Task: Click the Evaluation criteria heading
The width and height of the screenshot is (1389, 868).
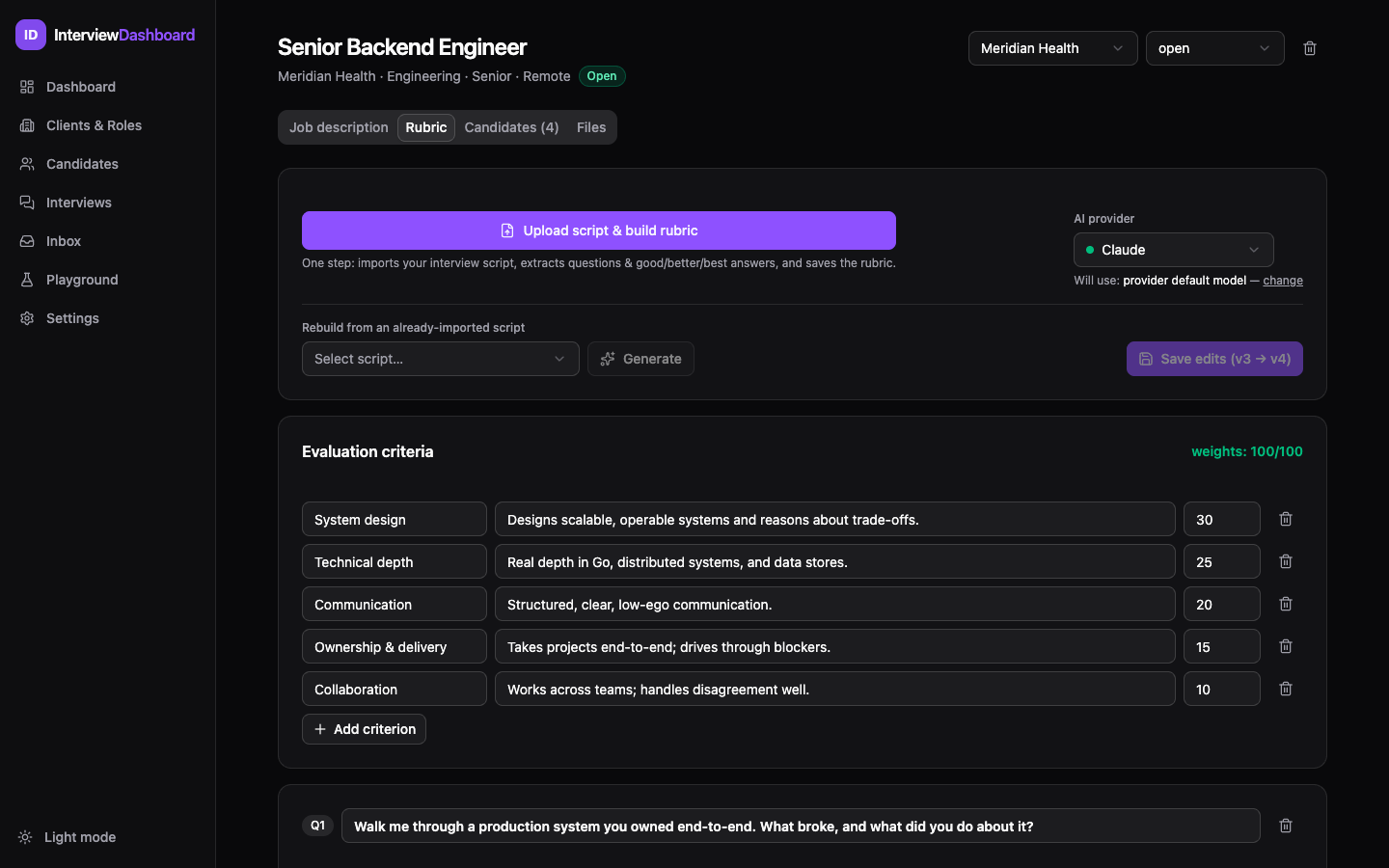Action: click(368, 451)
